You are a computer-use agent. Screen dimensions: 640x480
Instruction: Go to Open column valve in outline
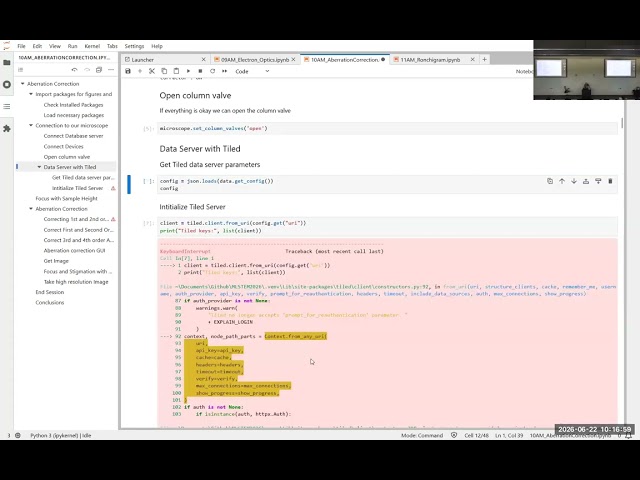(x=67, y=157)
